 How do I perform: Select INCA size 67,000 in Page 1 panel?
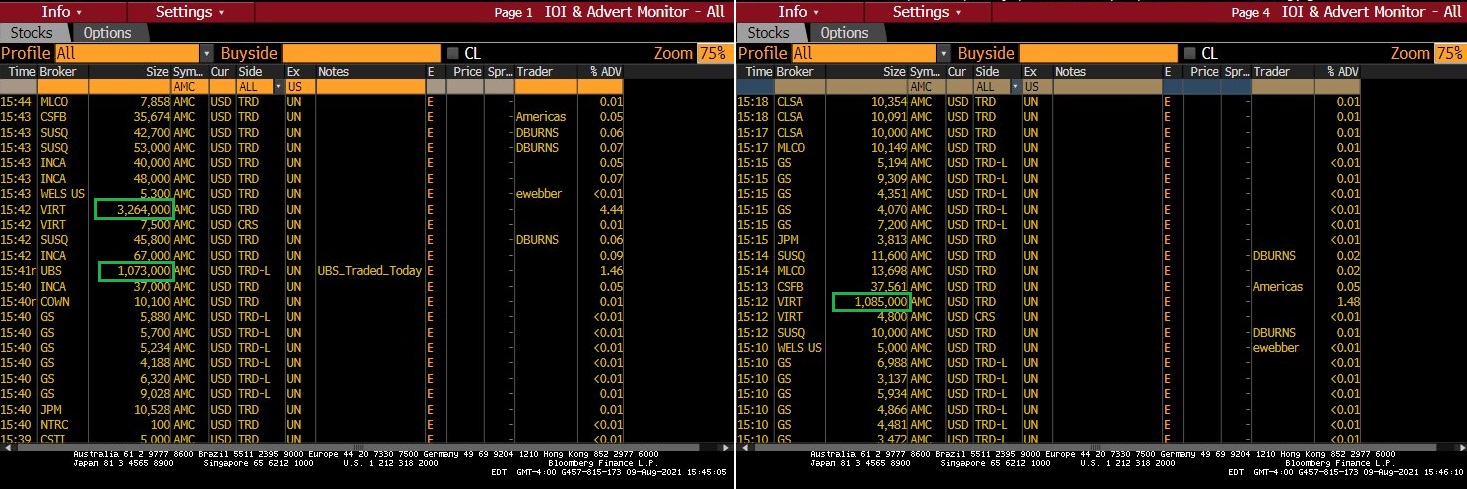pyautogui.click(x=150, y=256)
